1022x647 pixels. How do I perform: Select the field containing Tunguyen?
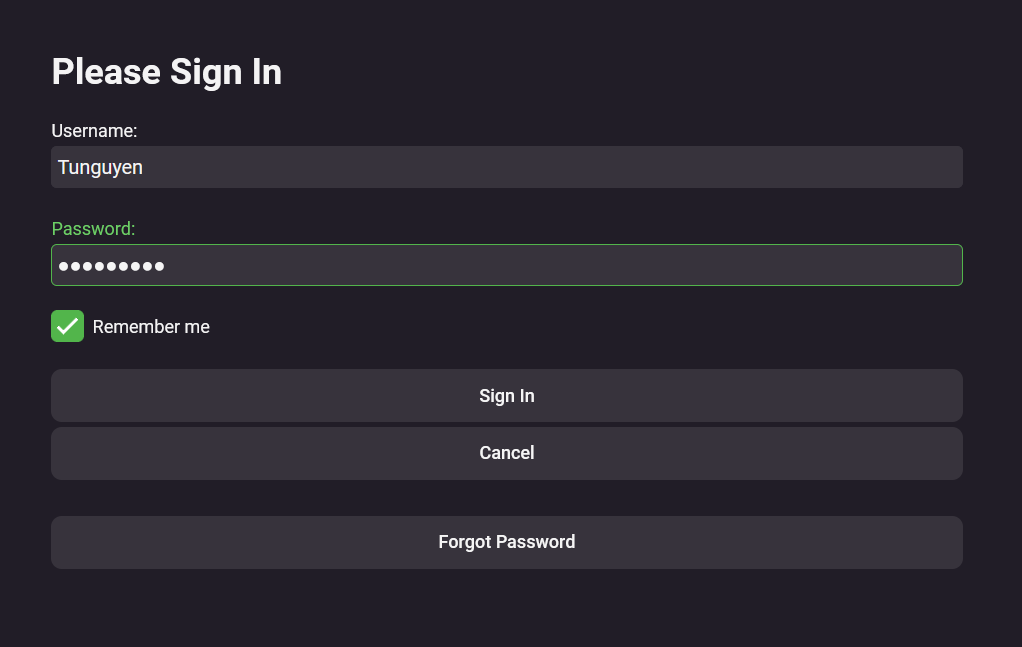506,167
